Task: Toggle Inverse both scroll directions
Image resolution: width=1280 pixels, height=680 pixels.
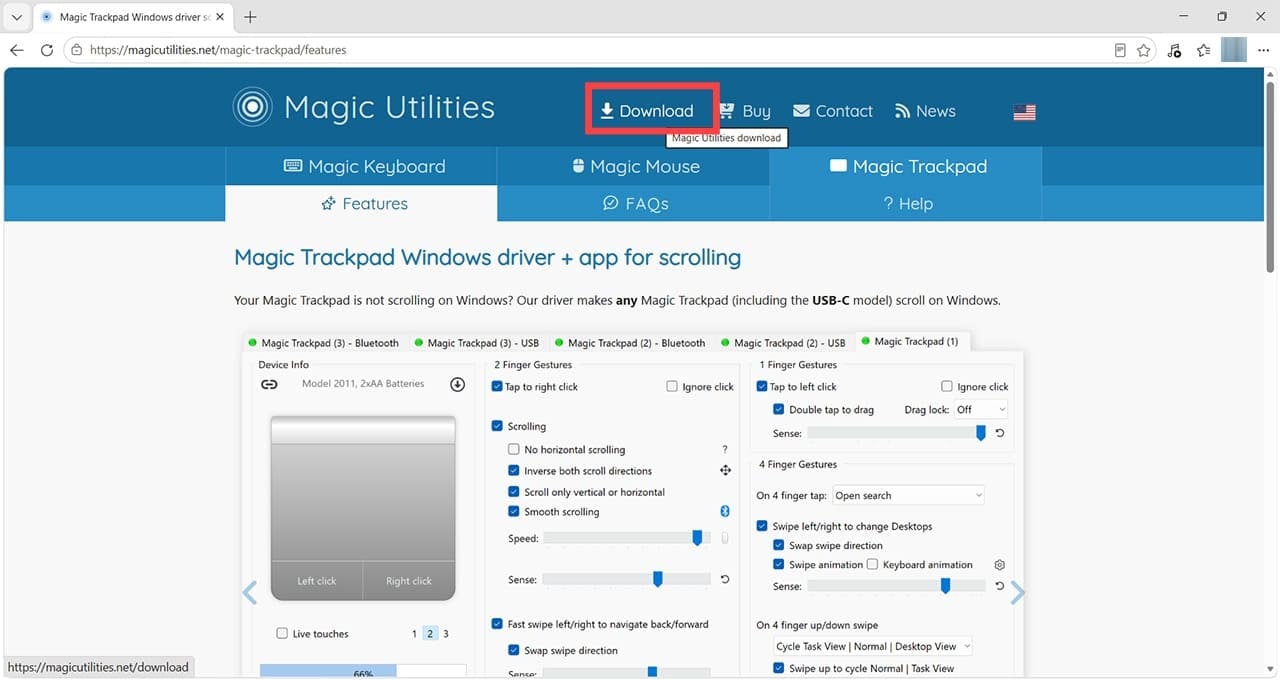Action: coord(514,471)
